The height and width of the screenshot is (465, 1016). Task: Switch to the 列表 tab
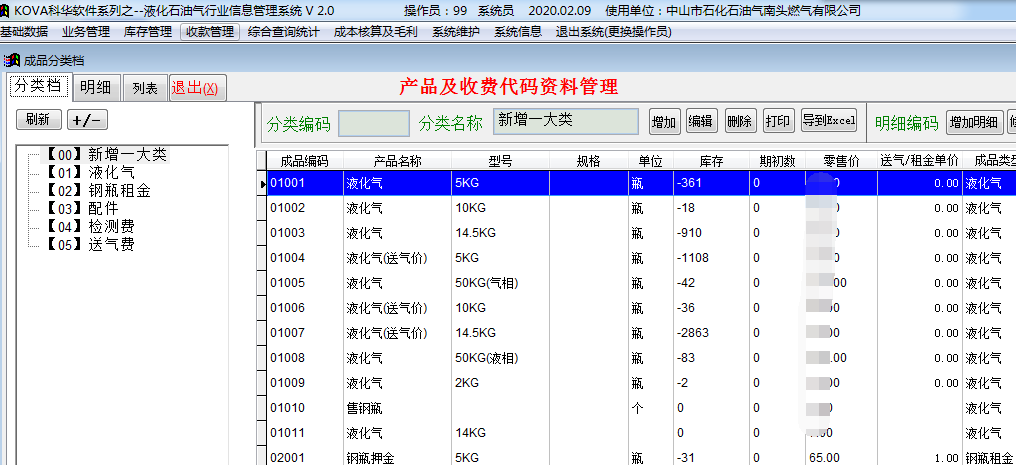point(145,88)
